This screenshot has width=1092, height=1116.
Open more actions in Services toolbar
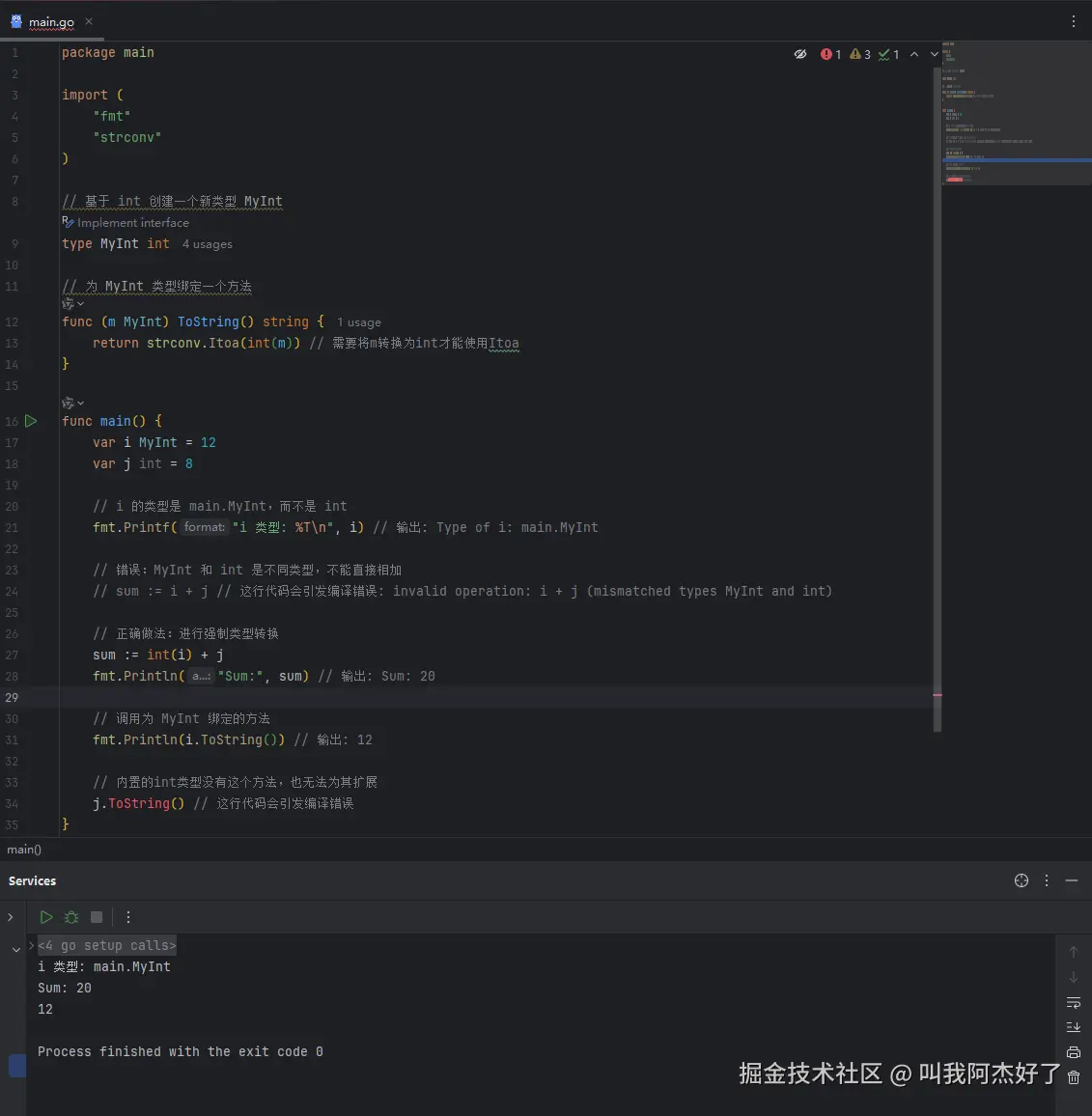coord(128,917)
